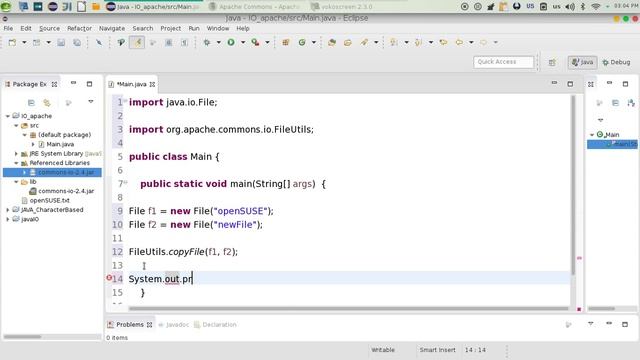This screenshot has width=640, height=360.
Task: Open the Debug dropdown arrow
Action: point(218,42)
